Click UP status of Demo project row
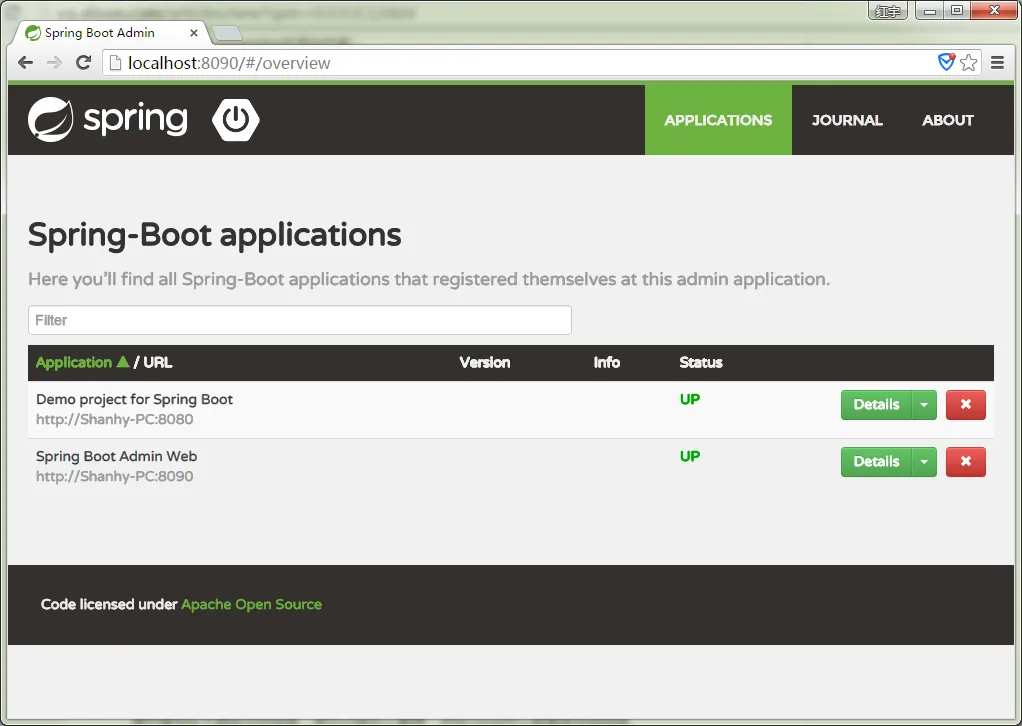1022x726 pixels. click(x=690, y=399)
